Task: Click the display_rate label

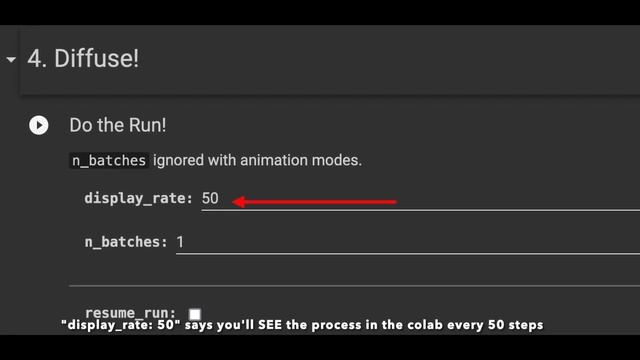Action: [x=138, y=198]
